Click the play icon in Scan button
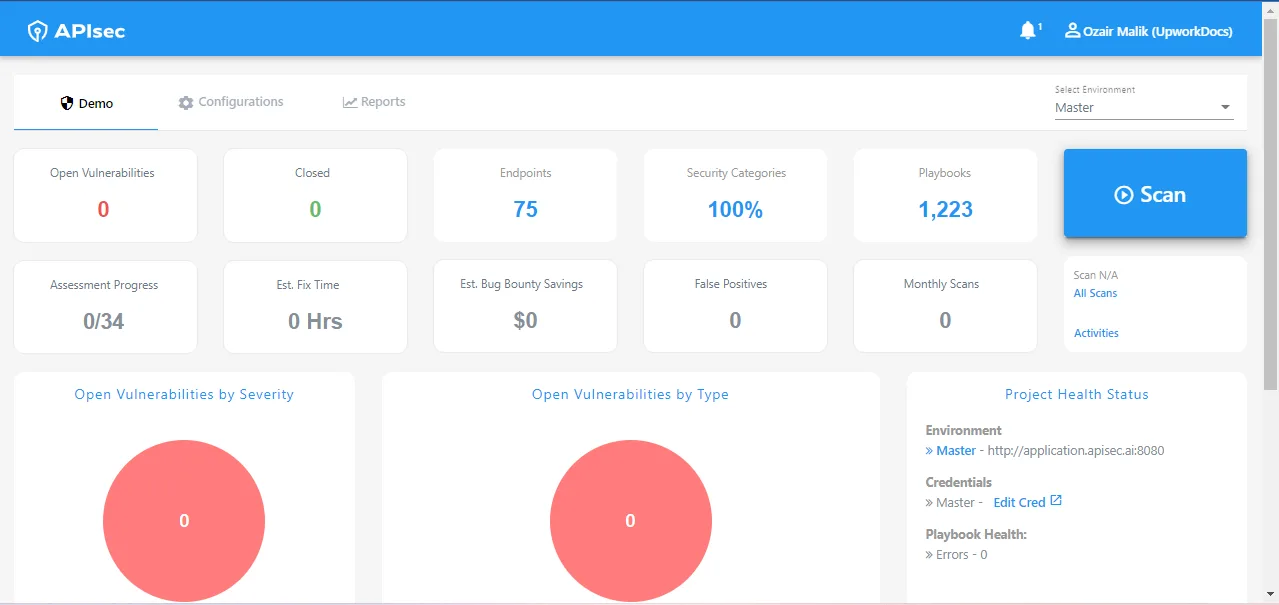Image resolution: width=1279 pixels, height=605 pixels. pos(1124,195)
